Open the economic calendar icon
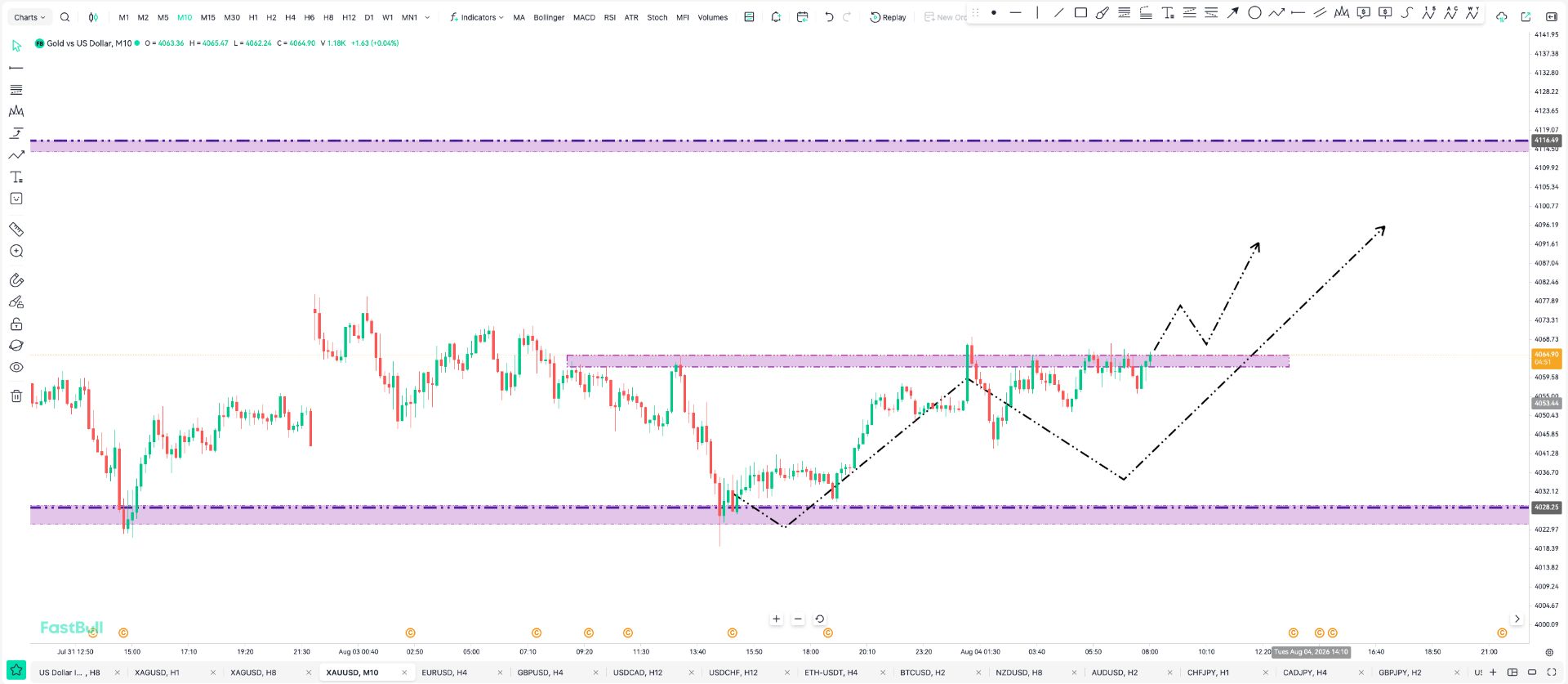The width and height of the screenshot is (1568, 684). coord(802,17)
